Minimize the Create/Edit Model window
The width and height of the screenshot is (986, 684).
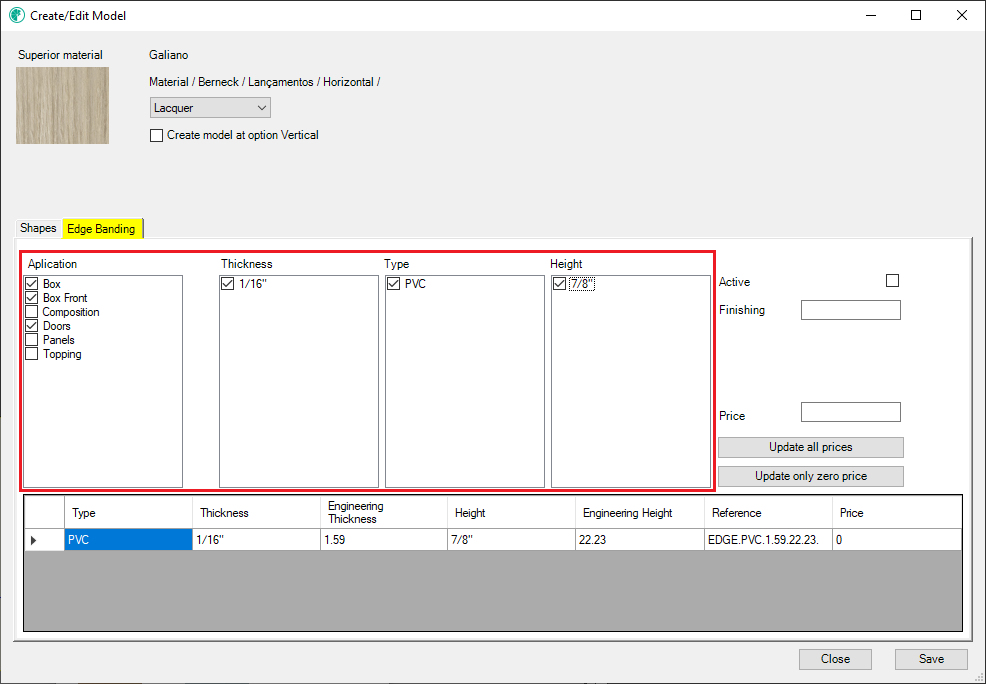871,15
